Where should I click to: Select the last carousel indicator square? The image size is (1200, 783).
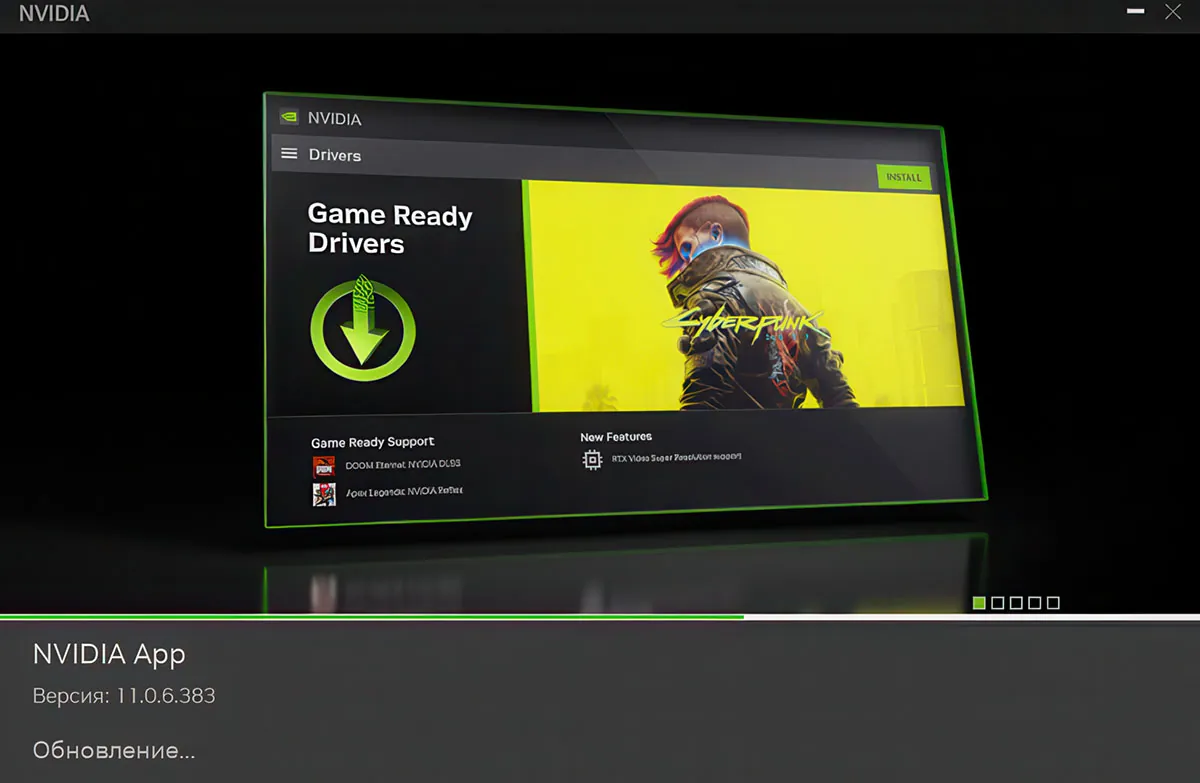click(x=1054, y=602)
